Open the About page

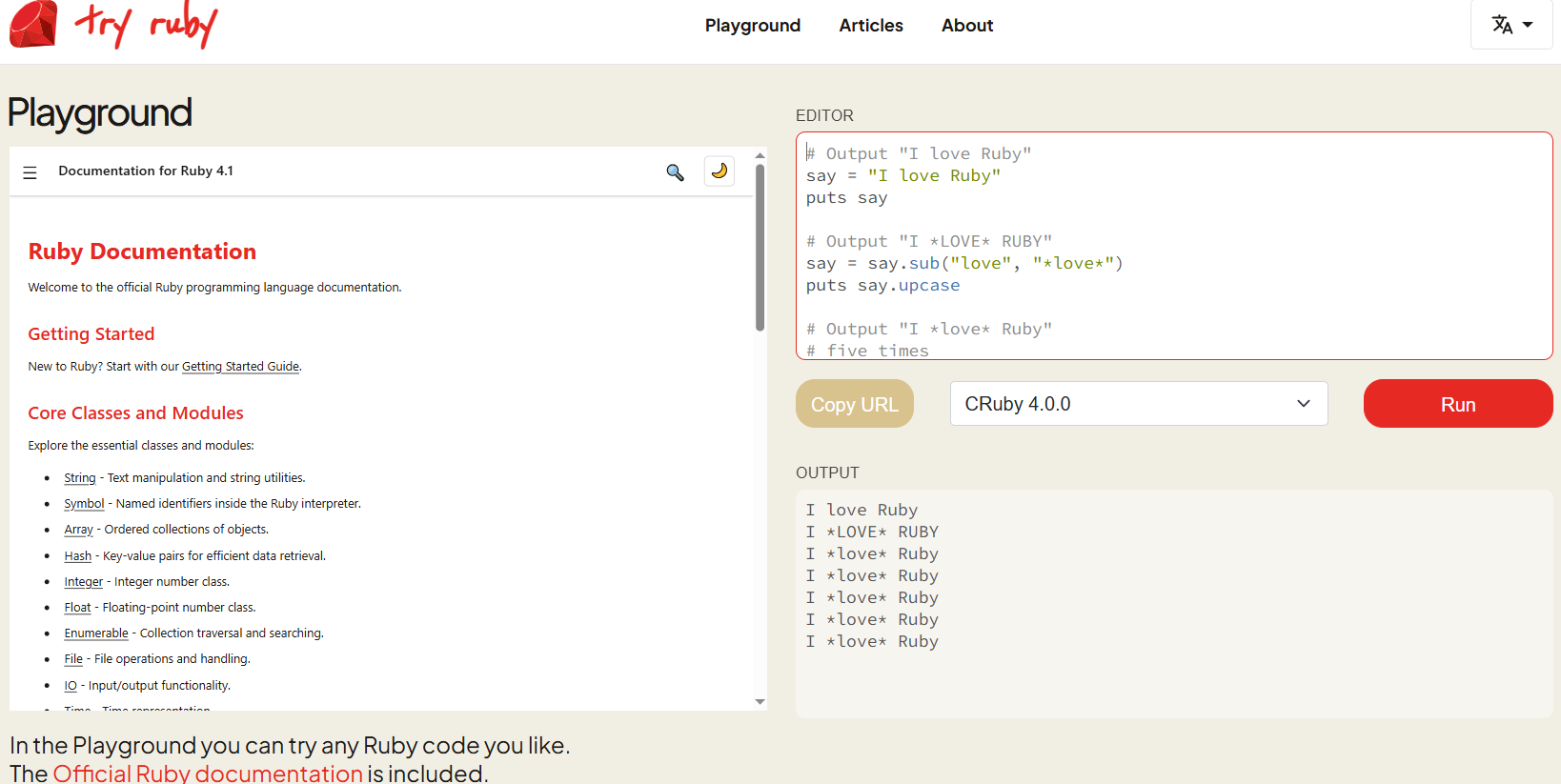click(x=966, y=26)
